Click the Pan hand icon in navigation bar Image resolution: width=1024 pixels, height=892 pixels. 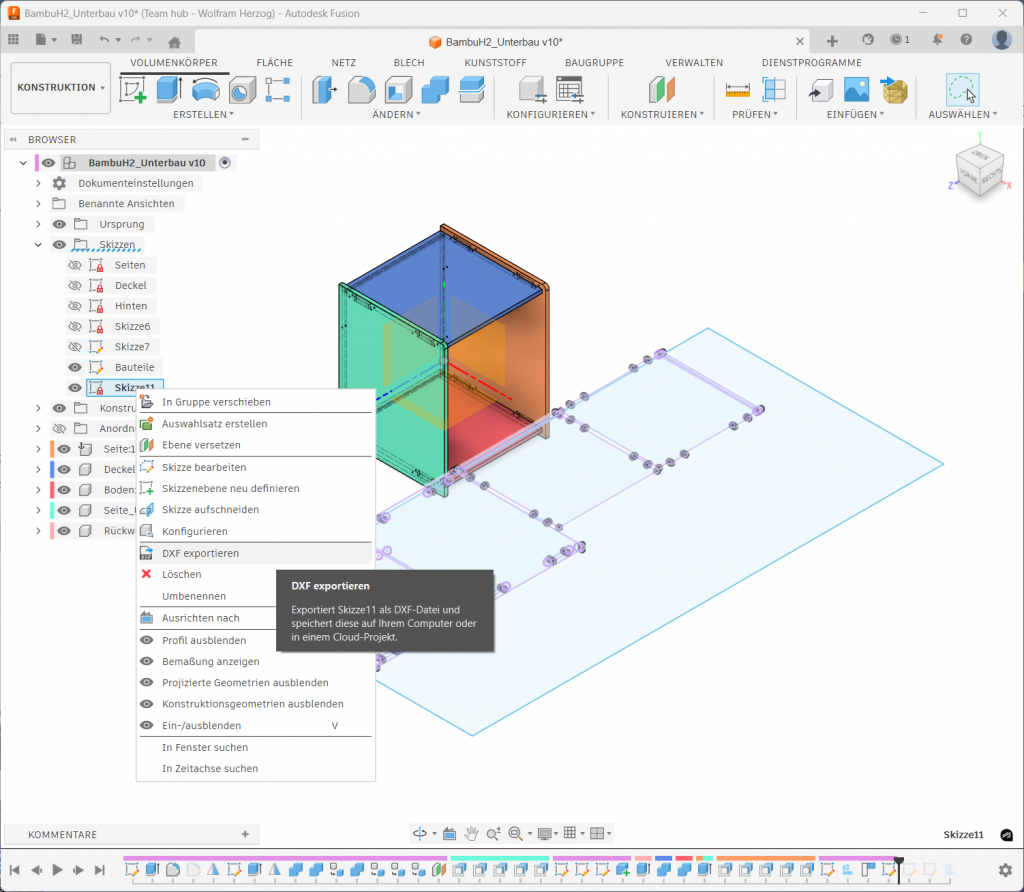coord(471,833)
